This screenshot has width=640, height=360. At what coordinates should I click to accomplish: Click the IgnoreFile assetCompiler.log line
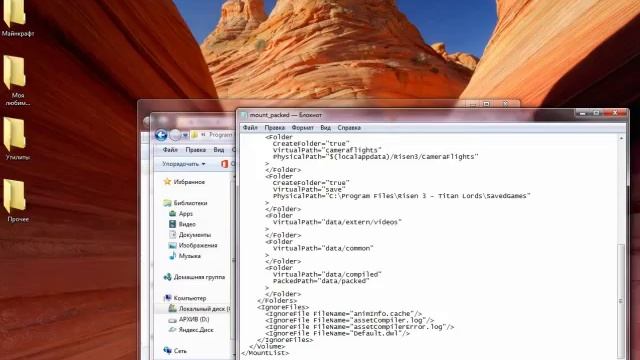[x=350, y=320]
